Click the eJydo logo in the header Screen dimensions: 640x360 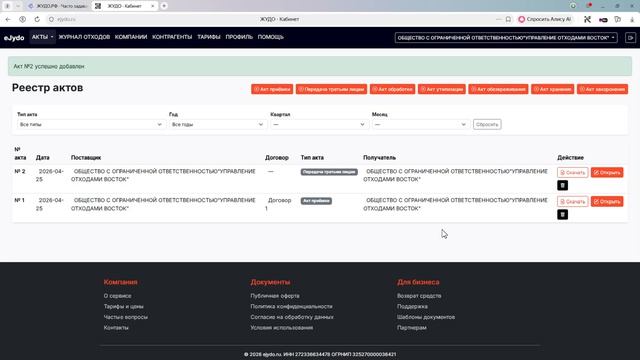(x=14, y=38)
